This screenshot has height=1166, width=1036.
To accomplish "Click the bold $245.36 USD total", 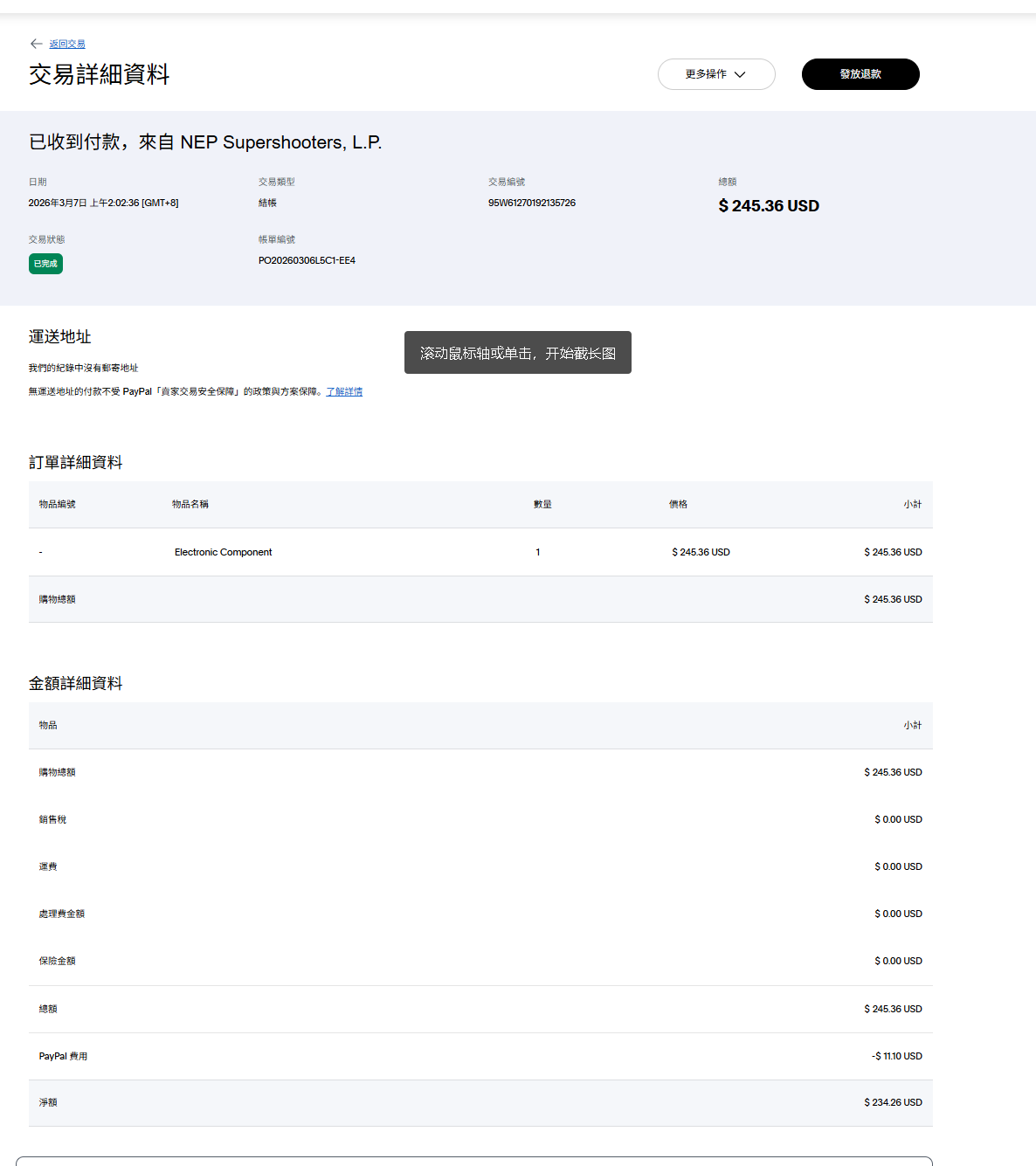I will (x=769, y=206).
